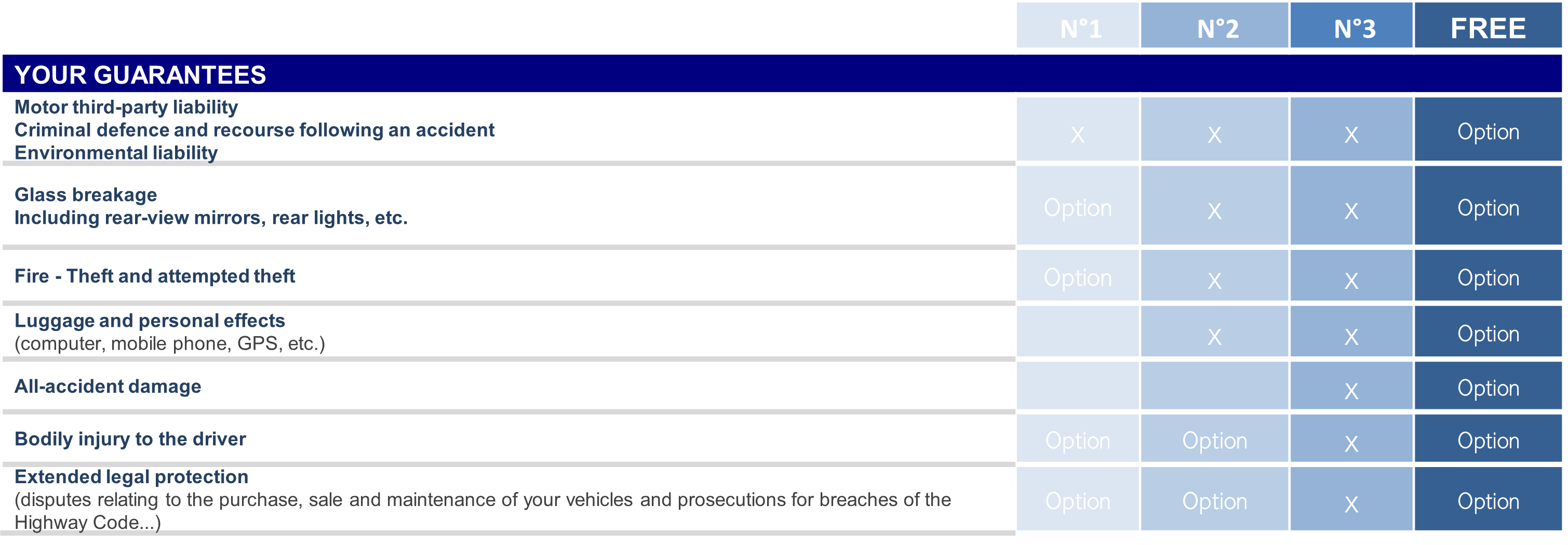Click X mark for Luggage under N°2
1568x545 pixels.
1214,337
